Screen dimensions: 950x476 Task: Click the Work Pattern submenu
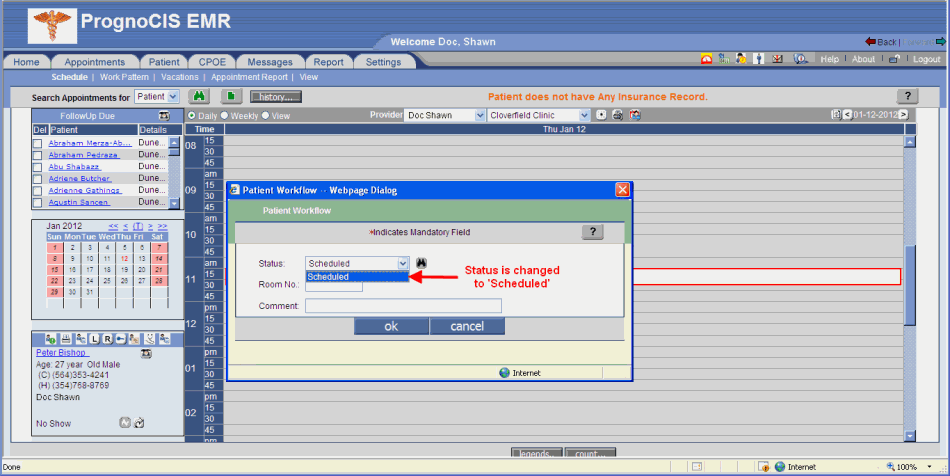tap(124, 77)
